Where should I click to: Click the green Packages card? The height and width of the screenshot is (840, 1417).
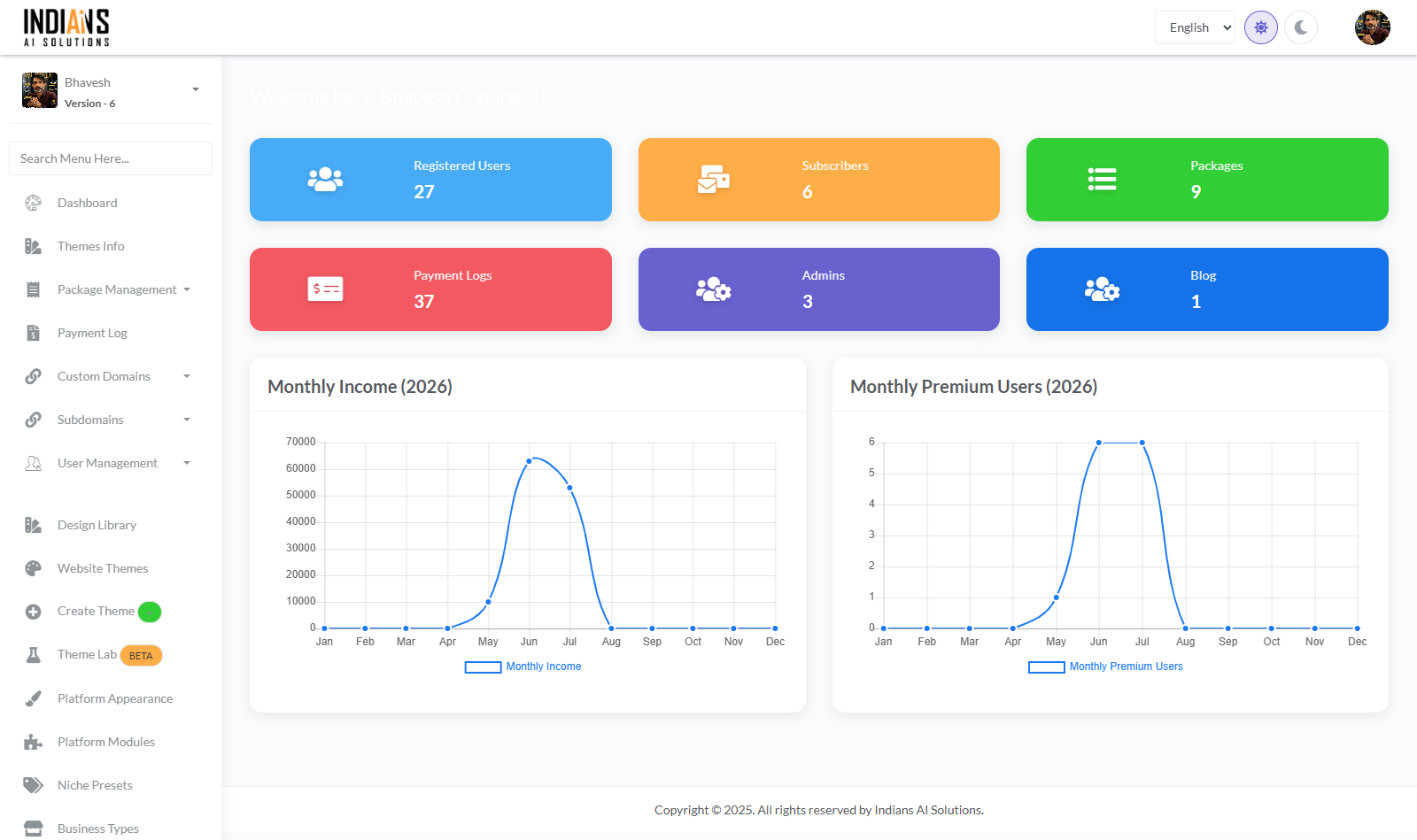click(x=1207, y=180)
